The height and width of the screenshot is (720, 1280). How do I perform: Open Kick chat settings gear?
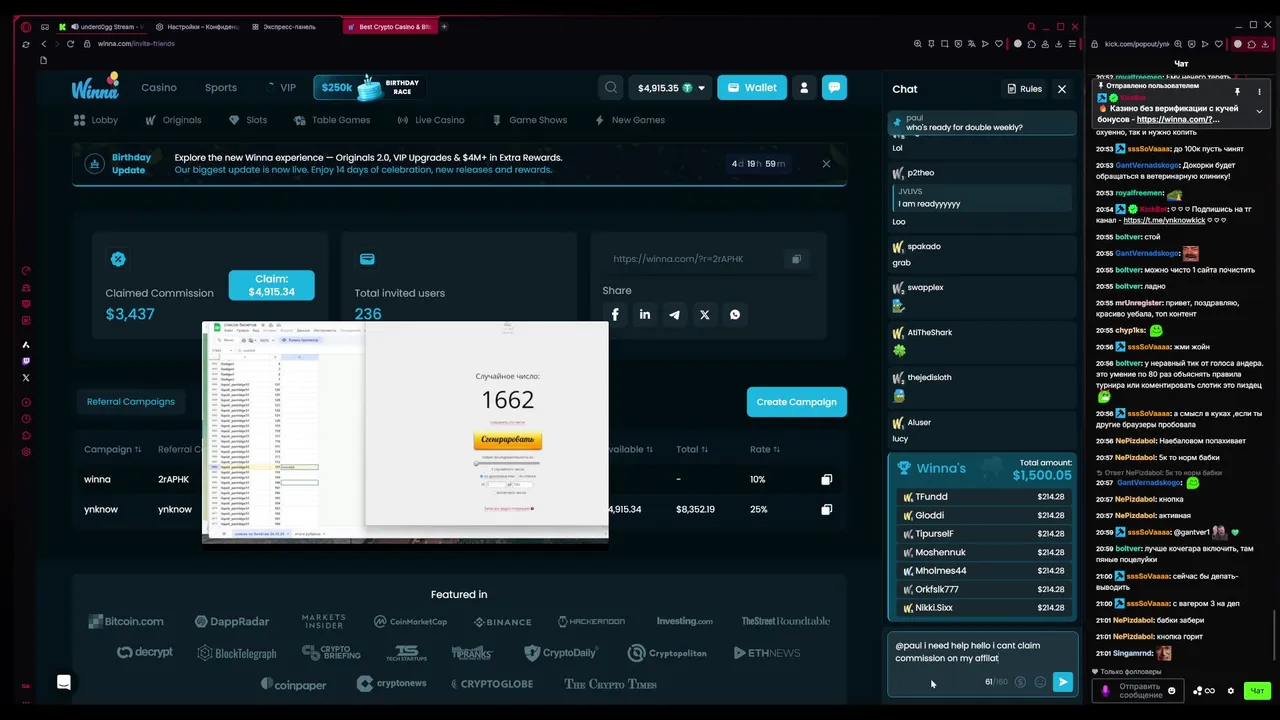click(x=1231, y=691)
